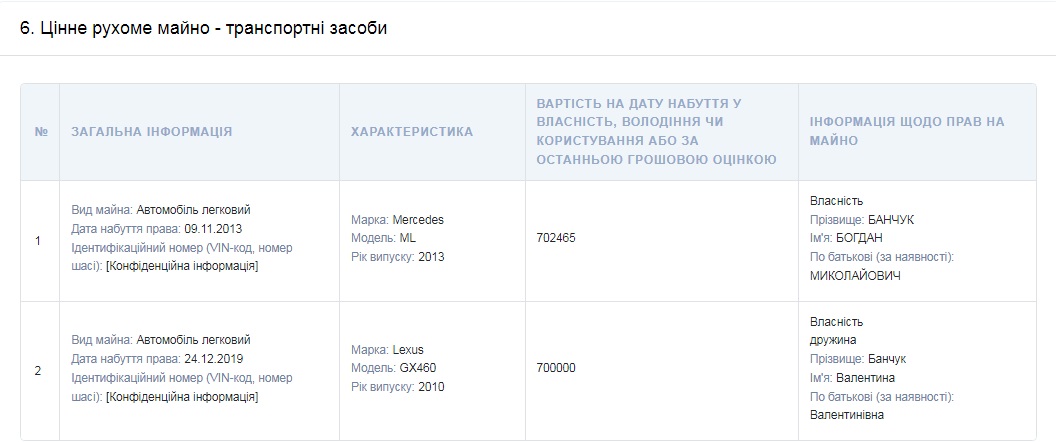Click the section heading about transport vehicles
Viewport: 1056px width, 442px height.
pos(203,28)
